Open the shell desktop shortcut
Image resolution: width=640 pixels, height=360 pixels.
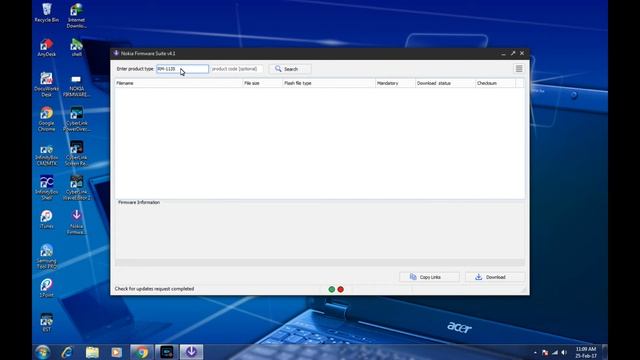click(x=76, y=47)
